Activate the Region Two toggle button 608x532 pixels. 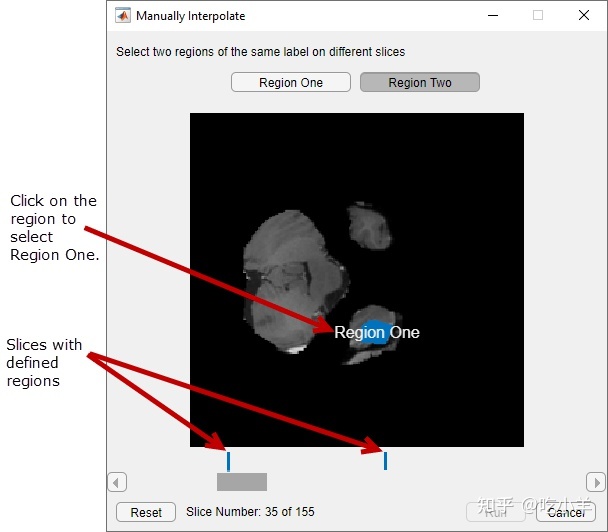pyautogui.click(x=420, y=83)
